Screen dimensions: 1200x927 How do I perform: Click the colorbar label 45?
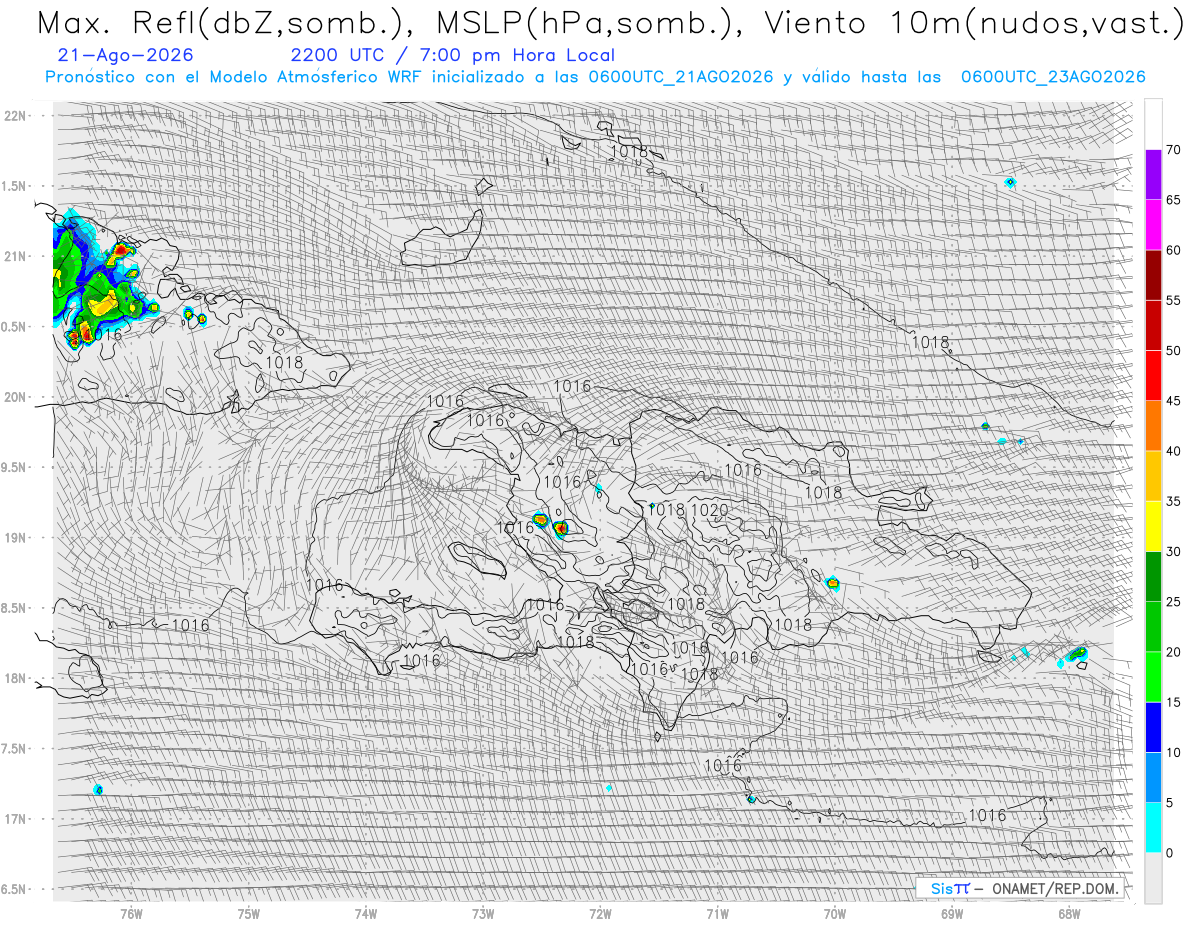[x=1173, y=401]
